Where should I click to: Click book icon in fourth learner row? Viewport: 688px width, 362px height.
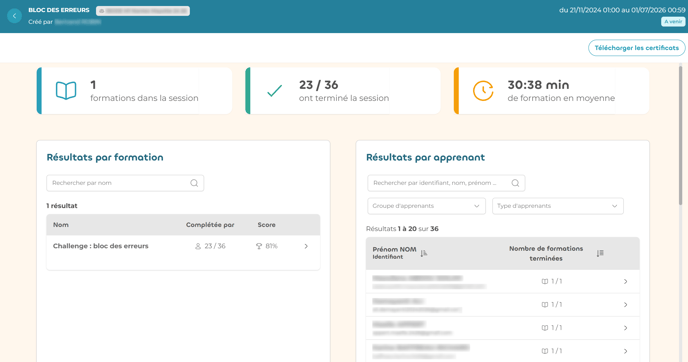pyautogui.click(x=545, y=351)
